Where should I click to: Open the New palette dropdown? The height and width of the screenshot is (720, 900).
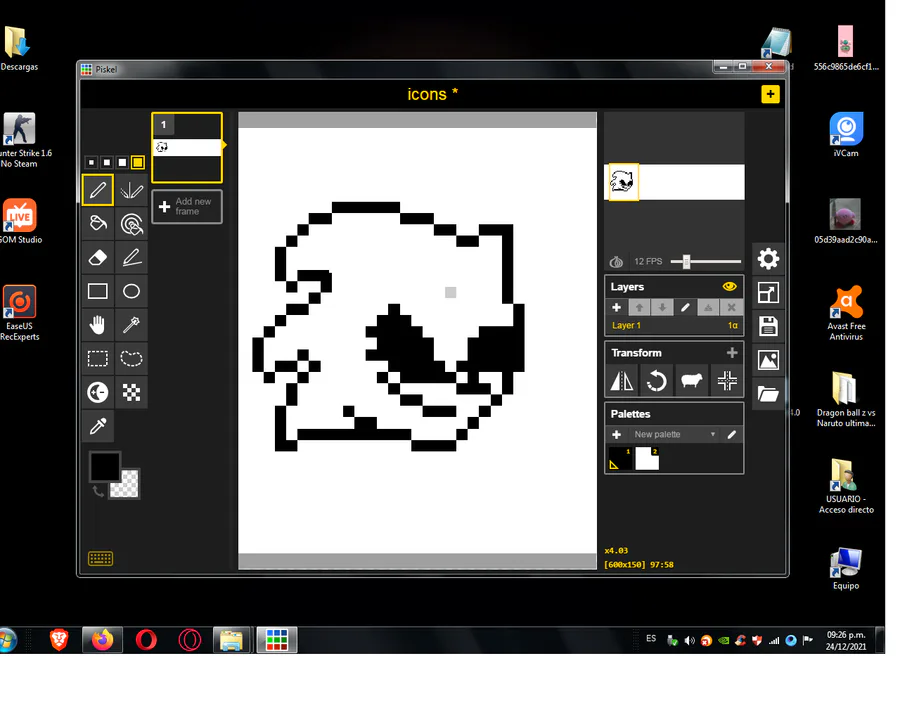point(674,435)
